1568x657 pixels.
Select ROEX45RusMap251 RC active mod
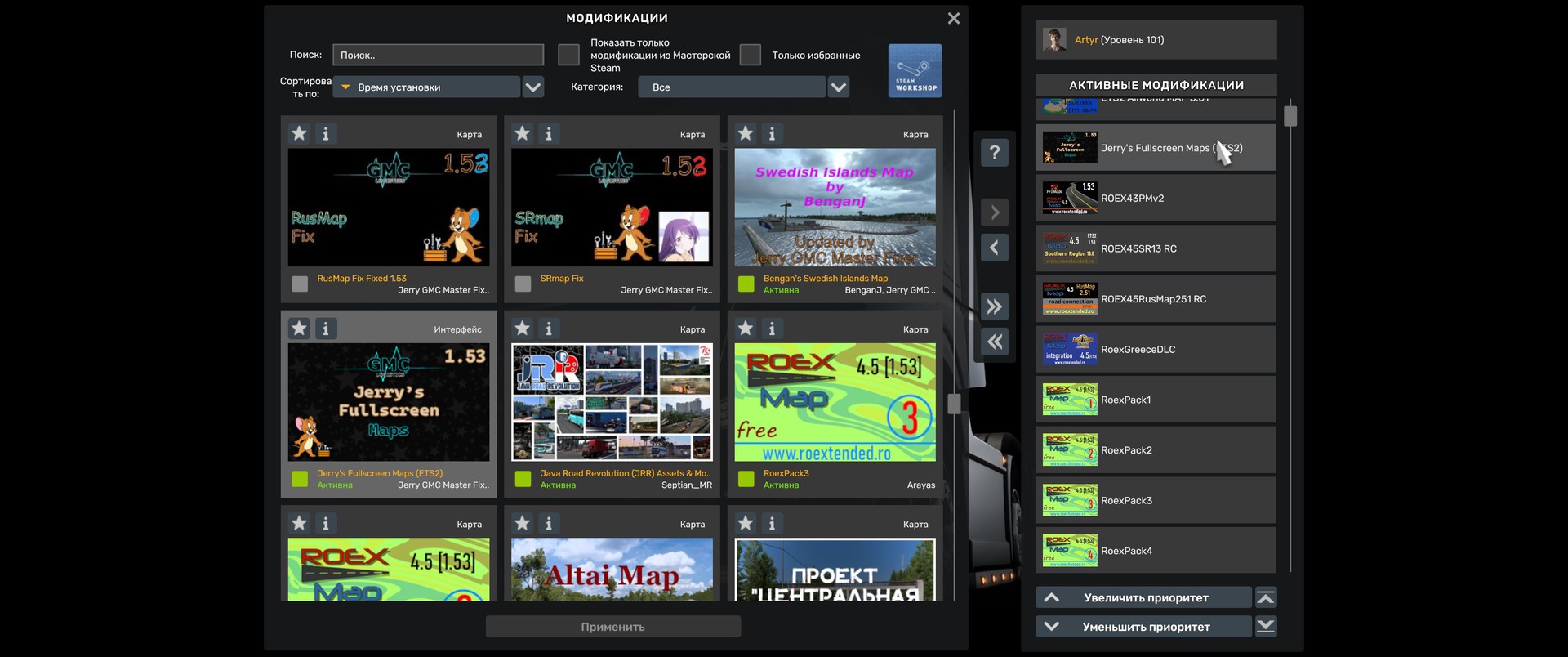coord(1156,299)
